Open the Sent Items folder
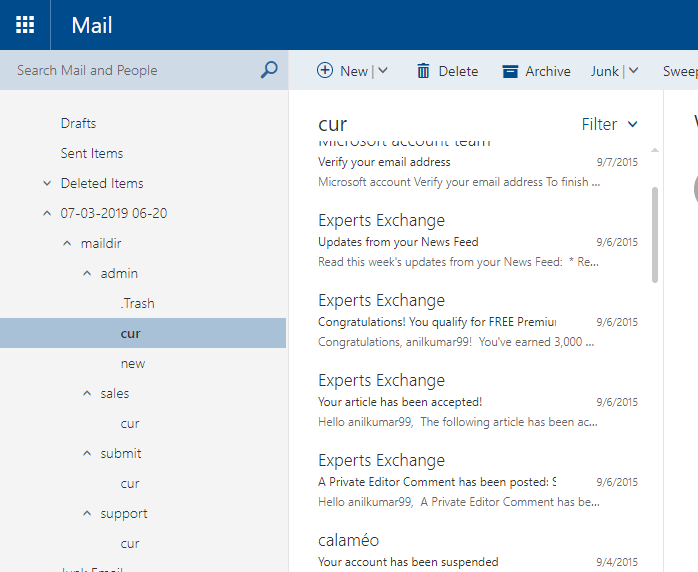Screen dimensions: 698x572 pyautogui.click(x=92, y=154)
